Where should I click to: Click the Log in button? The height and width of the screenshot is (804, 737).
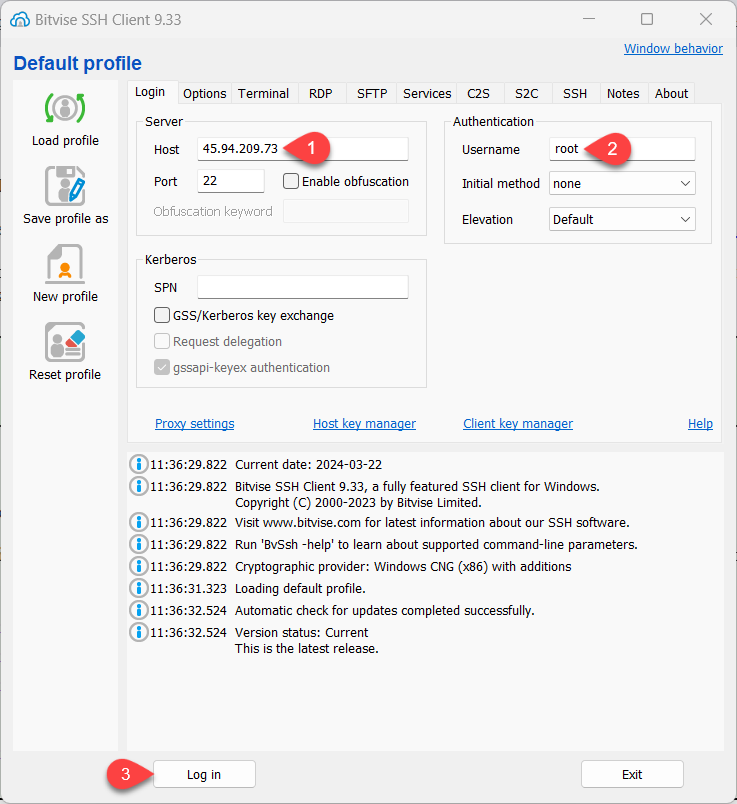click(204, 774)
